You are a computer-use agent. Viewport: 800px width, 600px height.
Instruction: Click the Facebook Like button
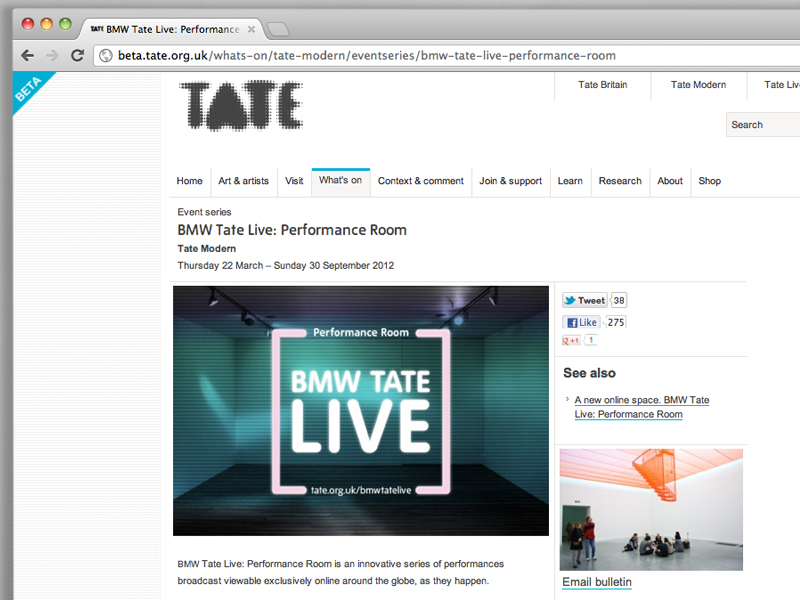pos(581,322)
